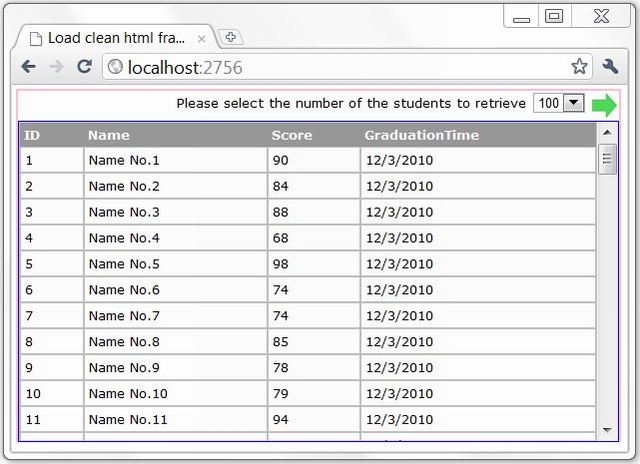This screenshot has width=640, height=464.
Task: Select the 'Load clean html fra...' tab
Action: (x=114, y=38)
